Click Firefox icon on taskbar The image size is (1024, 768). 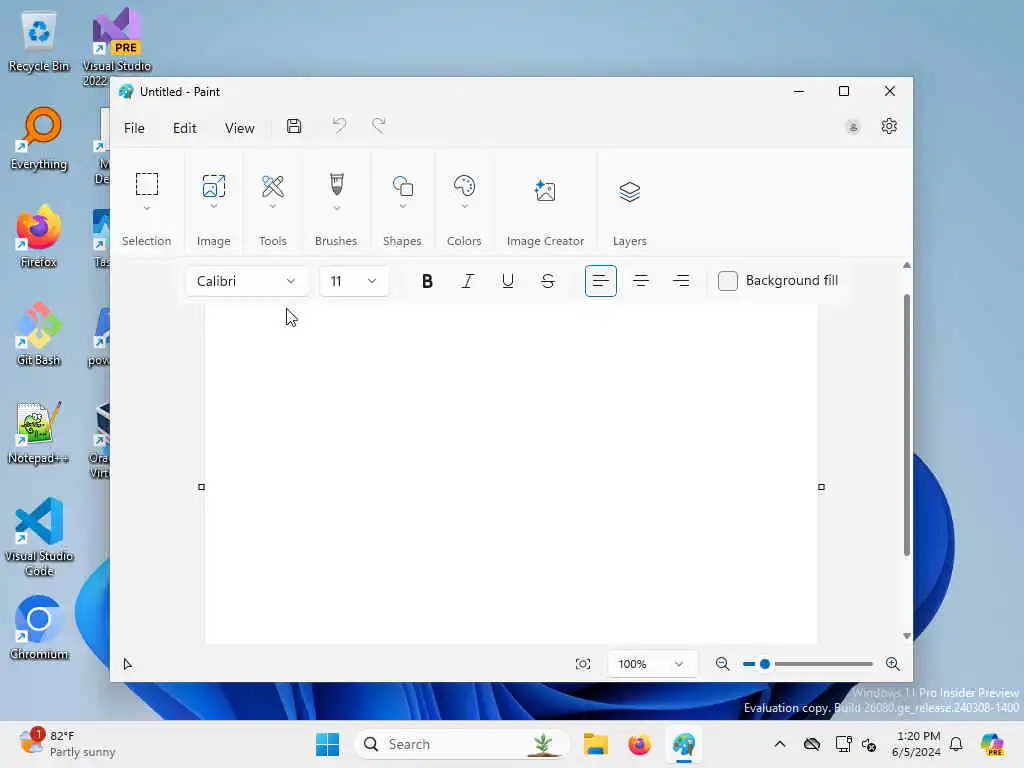(x=639, y=744)
